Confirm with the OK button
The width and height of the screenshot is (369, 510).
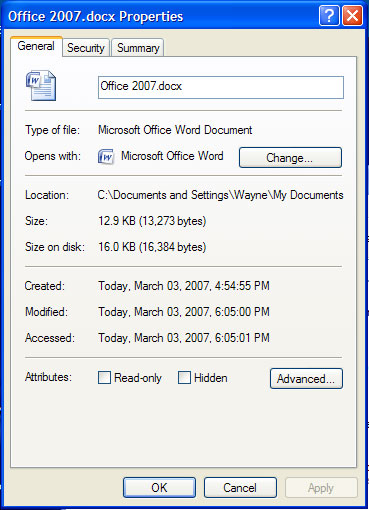(159, 487)
